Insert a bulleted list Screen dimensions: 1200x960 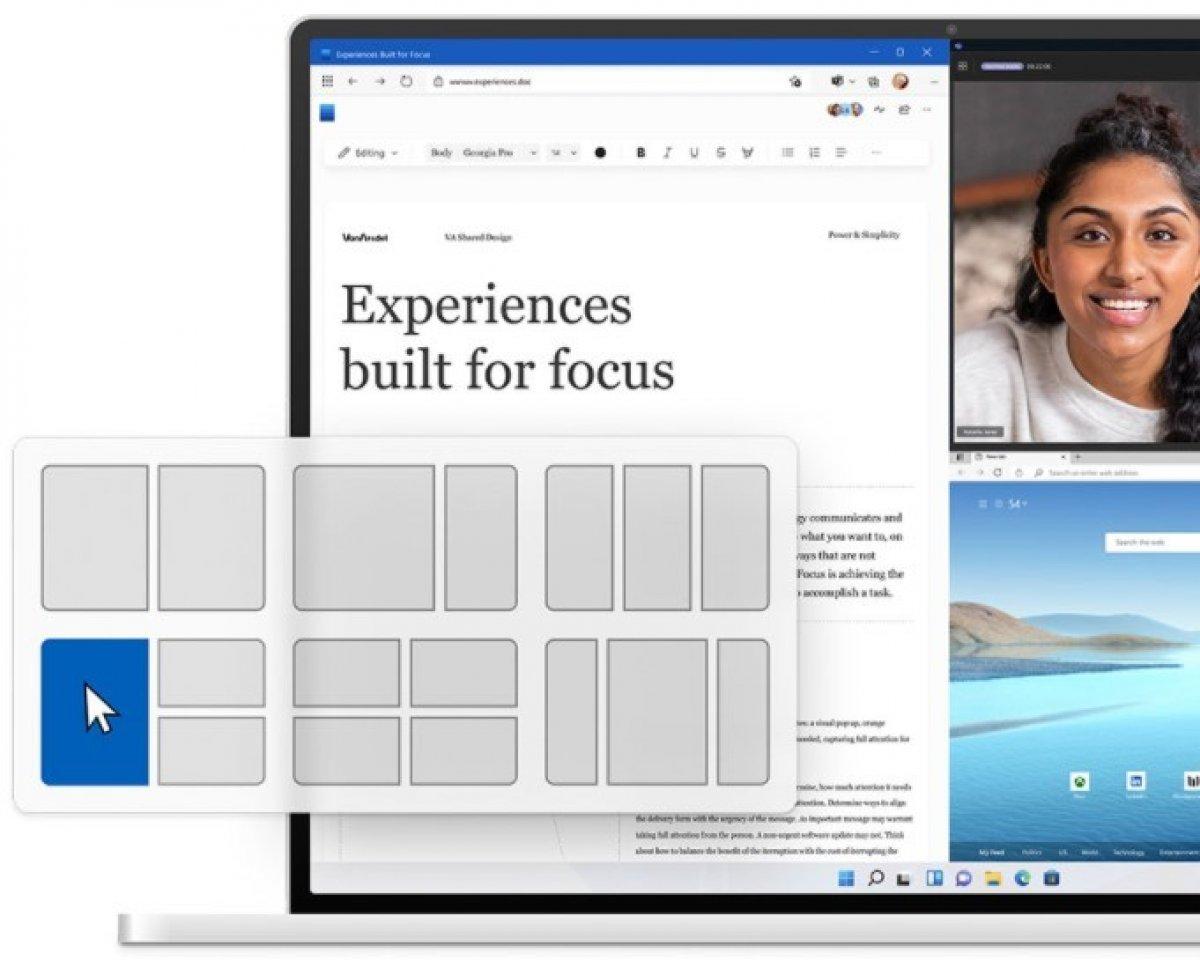[788, 153]
